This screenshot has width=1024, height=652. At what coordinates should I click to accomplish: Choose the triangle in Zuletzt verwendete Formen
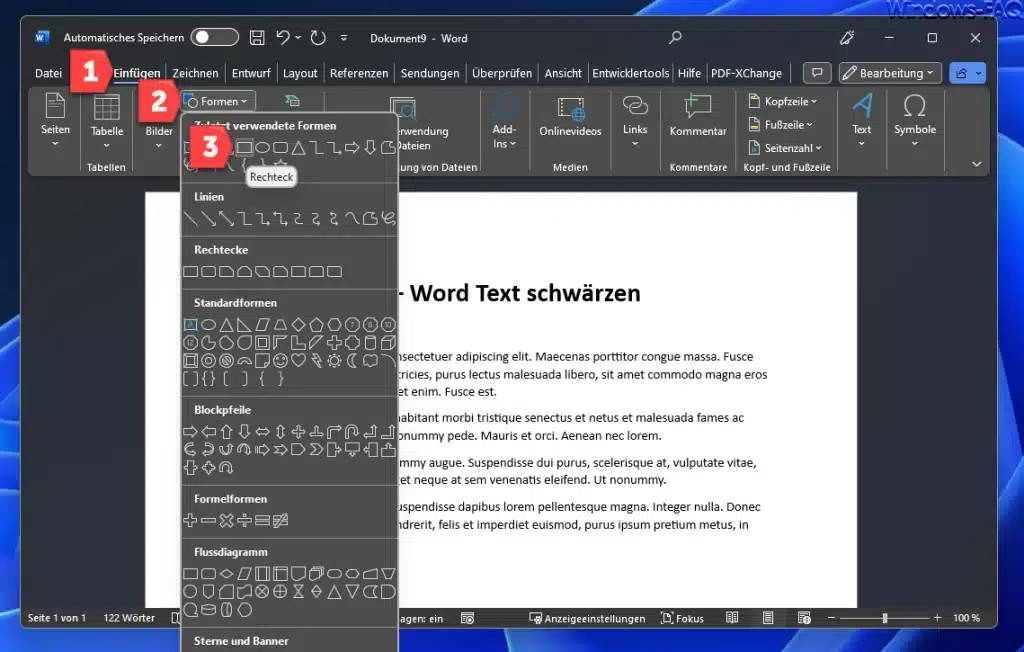click(x=298, y=148)
